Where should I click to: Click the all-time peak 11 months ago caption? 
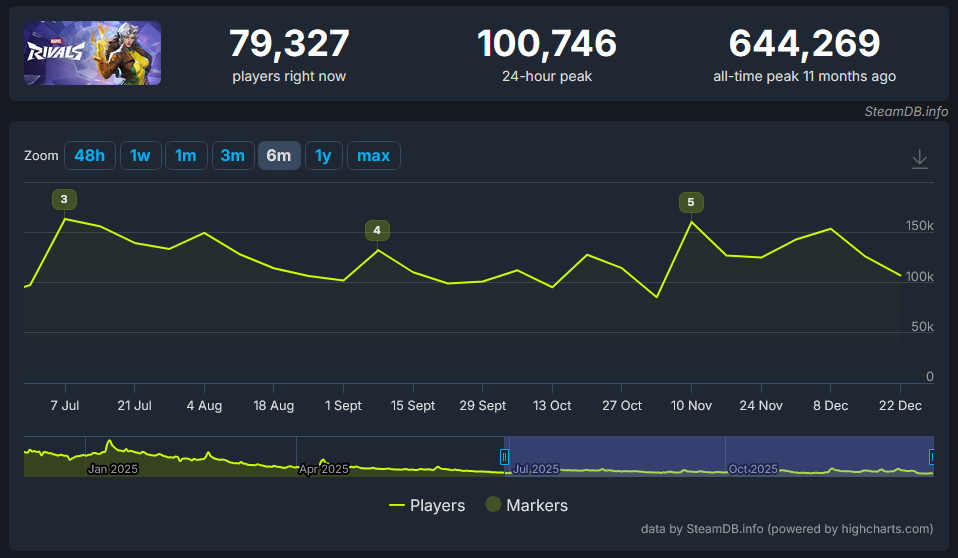tap(805, 76)
